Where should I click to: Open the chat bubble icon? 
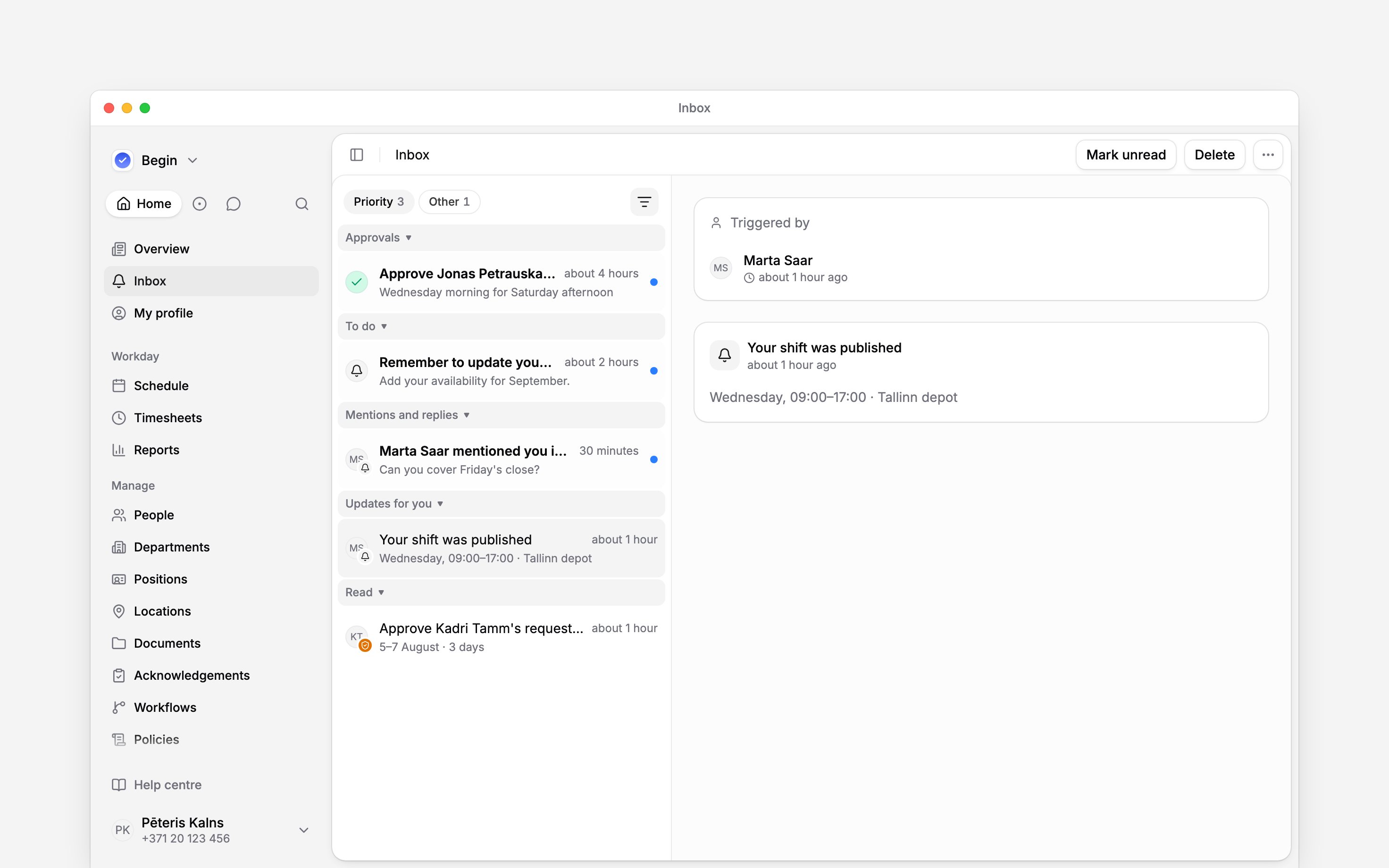click(233, 204)
